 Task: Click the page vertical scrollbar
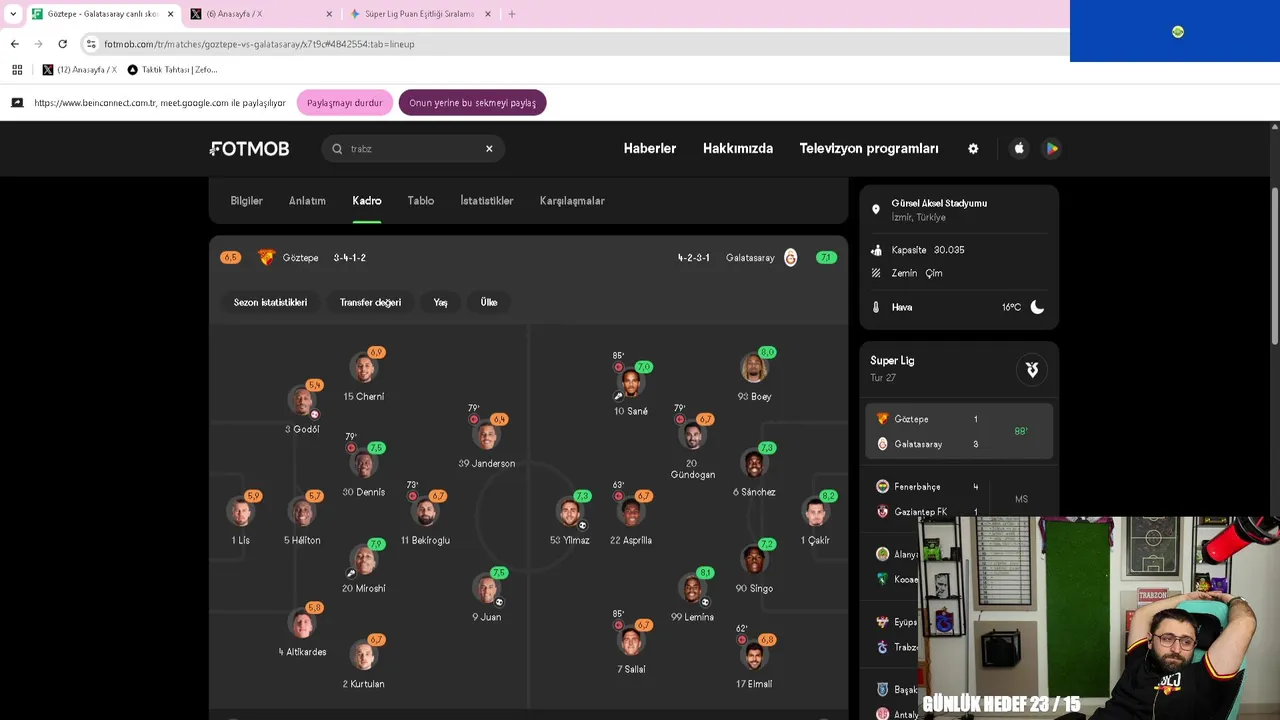(x=1274, y=266)
